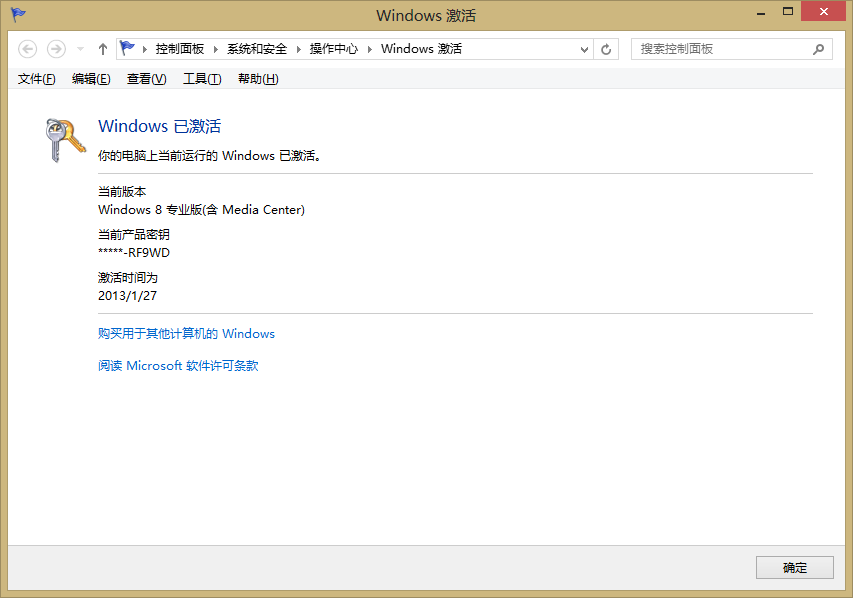The image size is (853, 598).
Task: Open the 查看(V) menu
Action: click(x=146, y=79)
